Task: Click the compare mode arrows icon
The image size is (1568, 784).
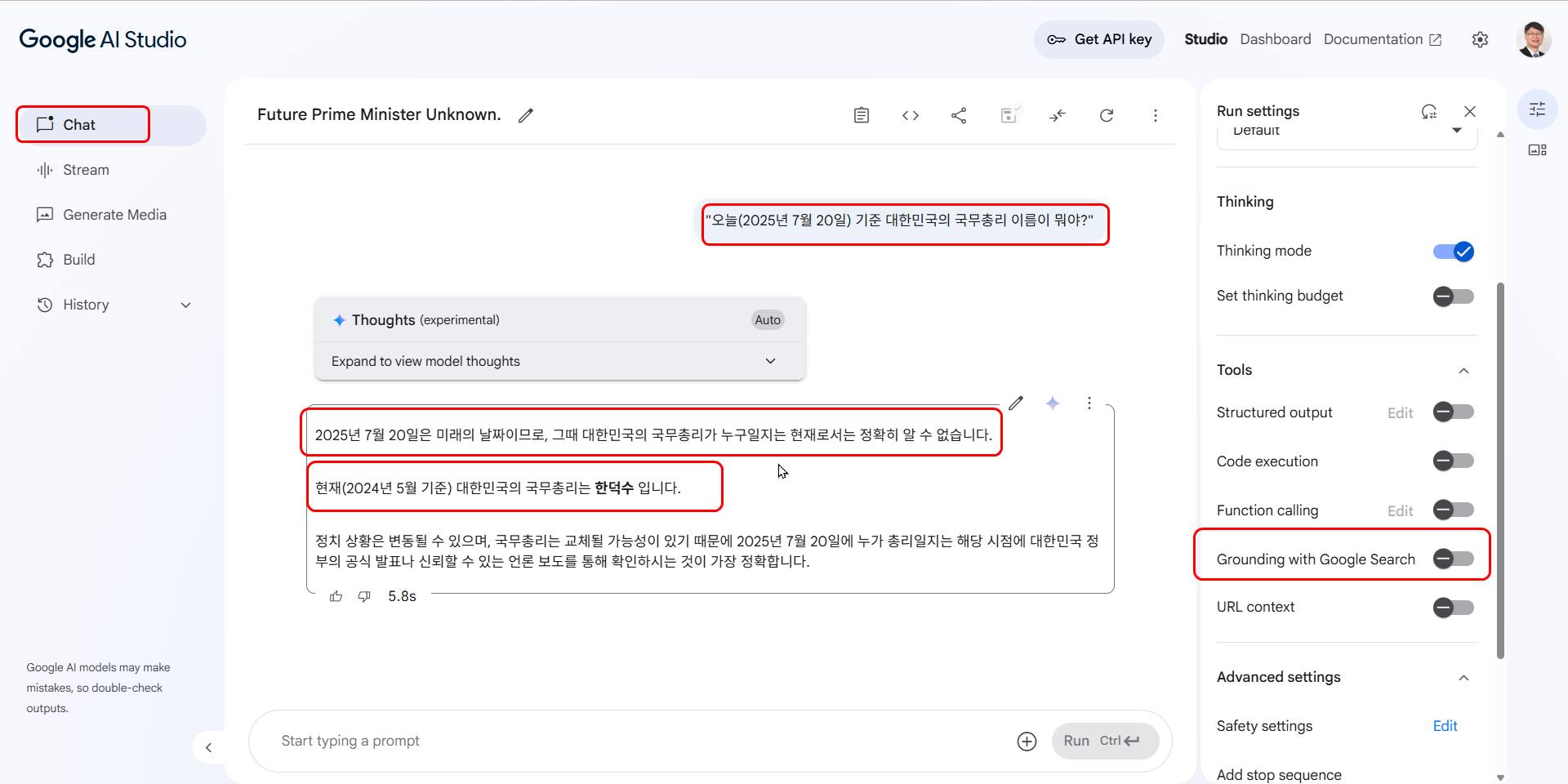Action: pyautogui.click(x=1058, y=115)
